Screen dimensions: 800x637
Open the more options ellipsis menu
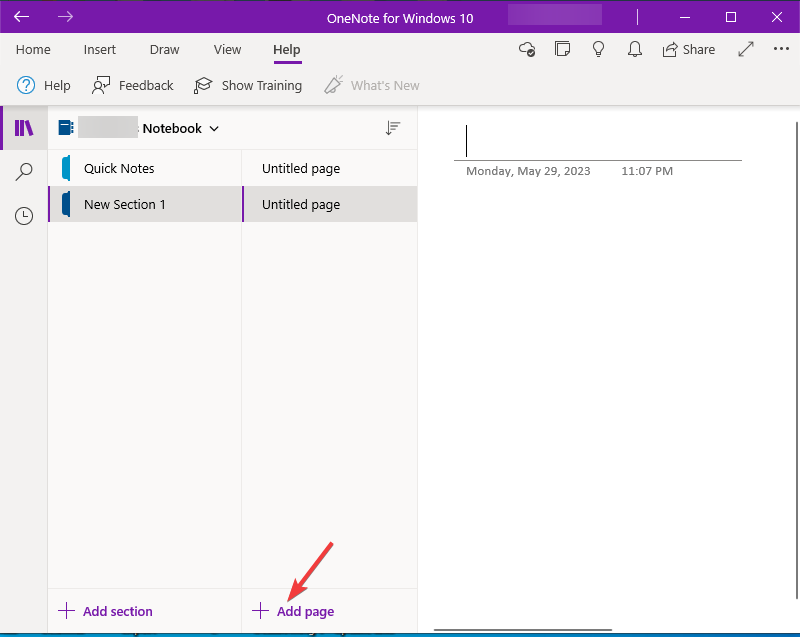781,49
